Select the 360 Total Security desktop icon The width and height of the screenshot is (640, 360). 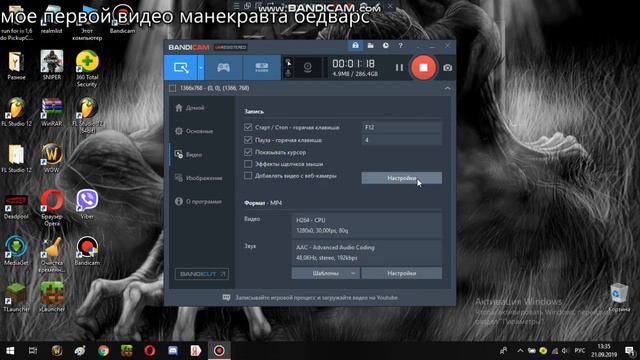point(87,69)
